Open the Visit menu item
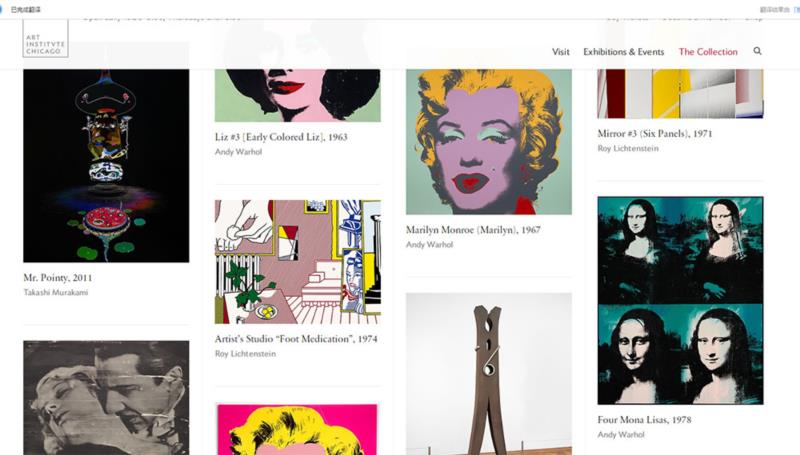This screenshot has width=800, height=455. click(x=560, y=52)
